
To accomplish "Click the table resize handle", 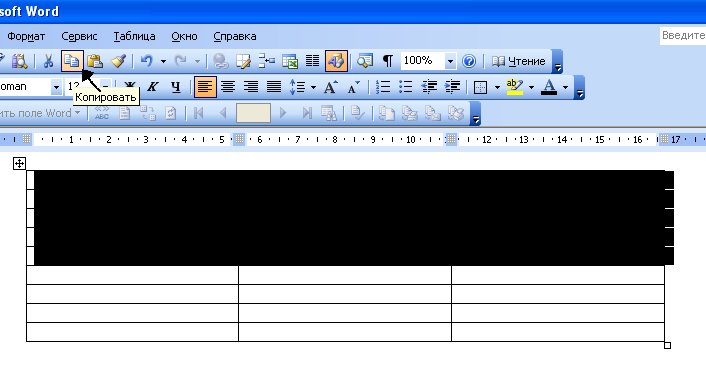I will 668,345.
